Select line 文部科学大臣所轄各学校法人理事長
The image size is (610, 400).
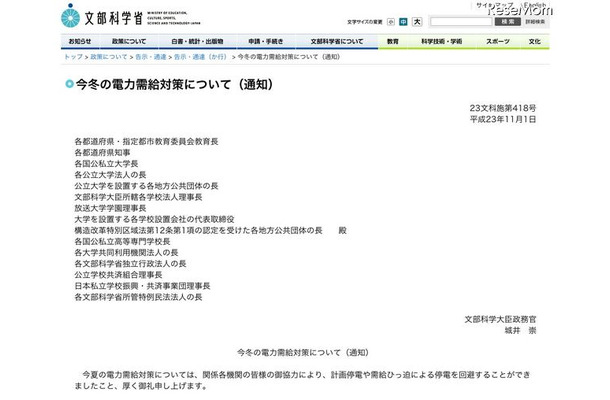(x=138, y=197)
